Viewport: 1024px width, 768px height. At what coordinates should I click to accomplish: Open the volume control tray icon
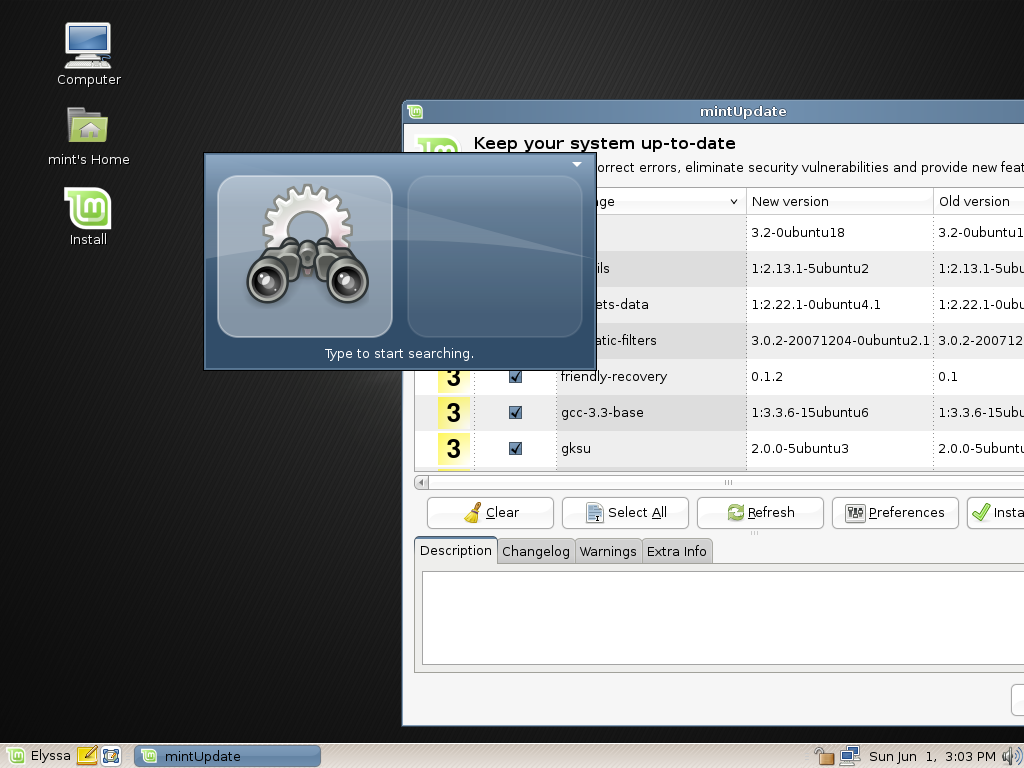(1012, 756)
